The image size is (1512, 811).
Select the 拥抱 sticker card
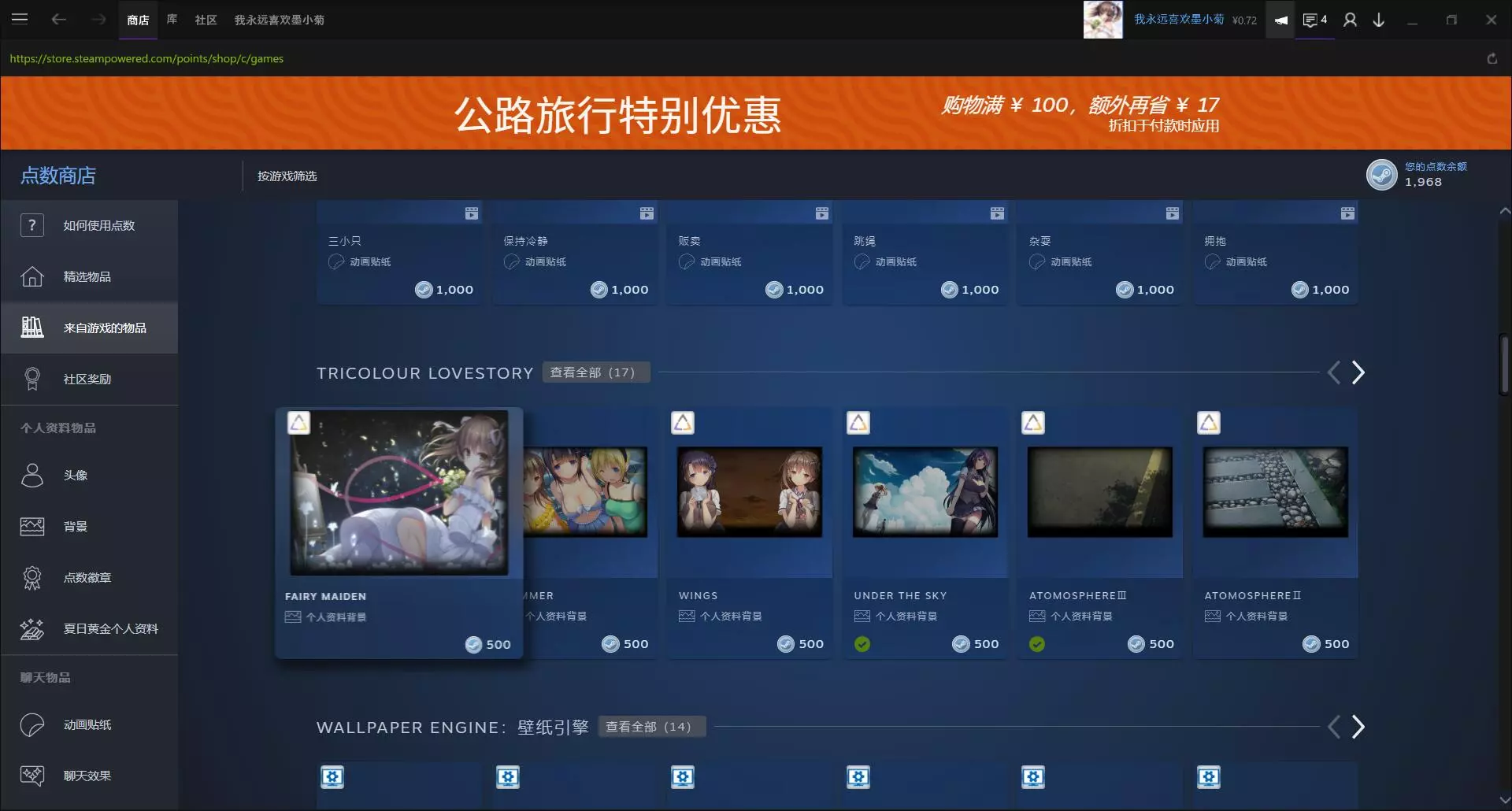point(1276,252)
